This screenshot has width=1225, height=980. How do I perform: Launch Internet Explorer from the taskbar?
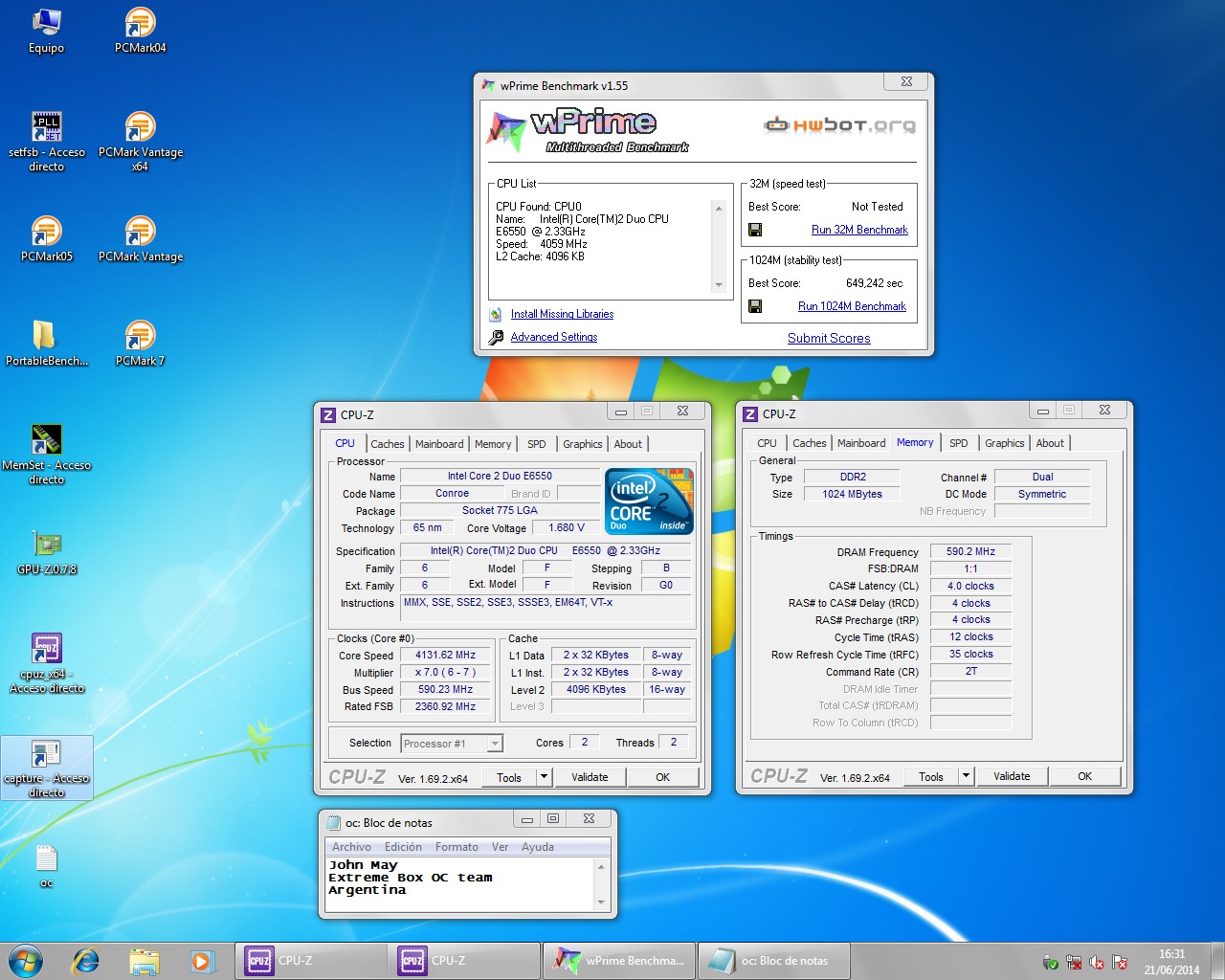tap(86, 961)
